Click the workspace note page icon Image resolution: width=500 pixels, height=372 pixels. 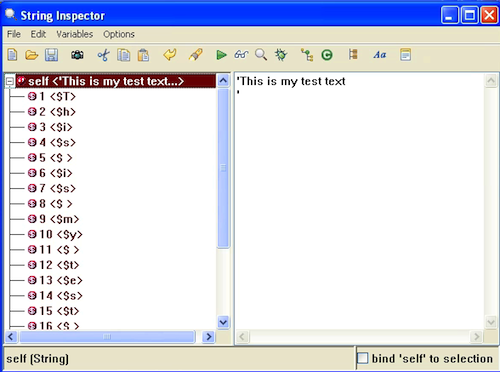(405, 55)
